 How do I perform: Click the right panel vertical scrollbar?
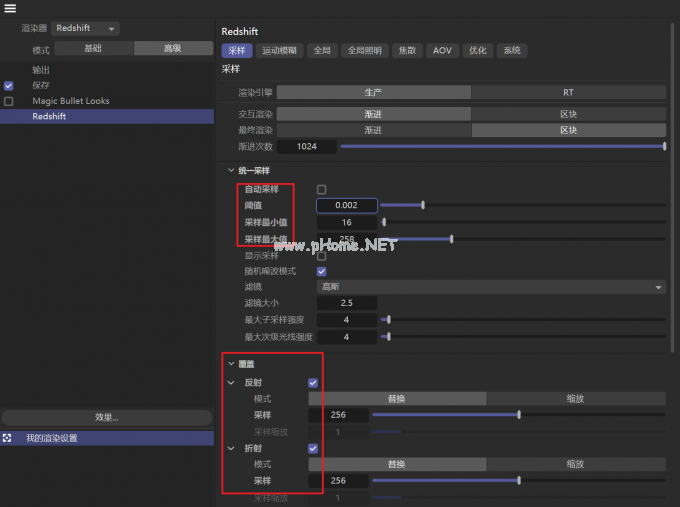[672, 186]
